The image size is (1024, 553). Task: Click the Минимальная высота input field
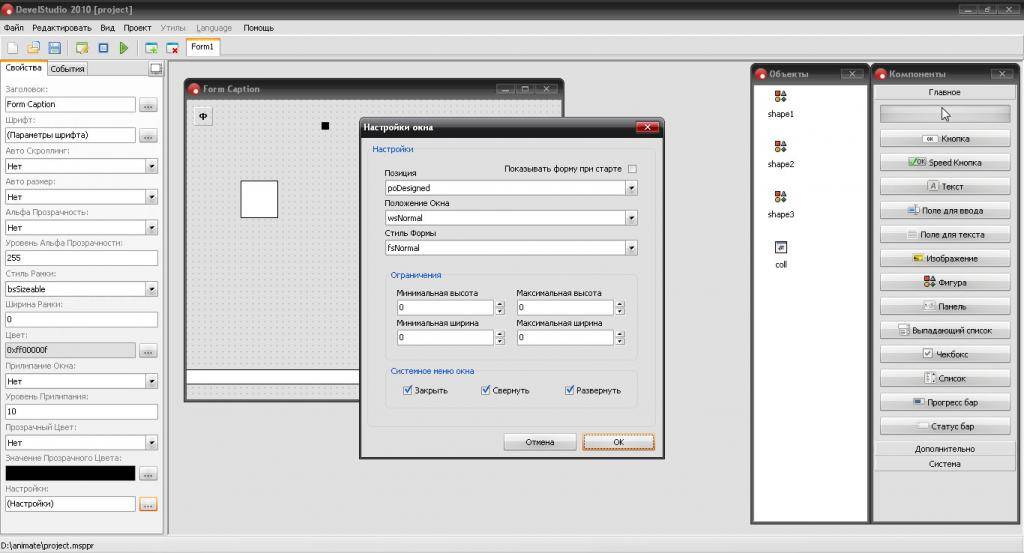click(445, 308)
